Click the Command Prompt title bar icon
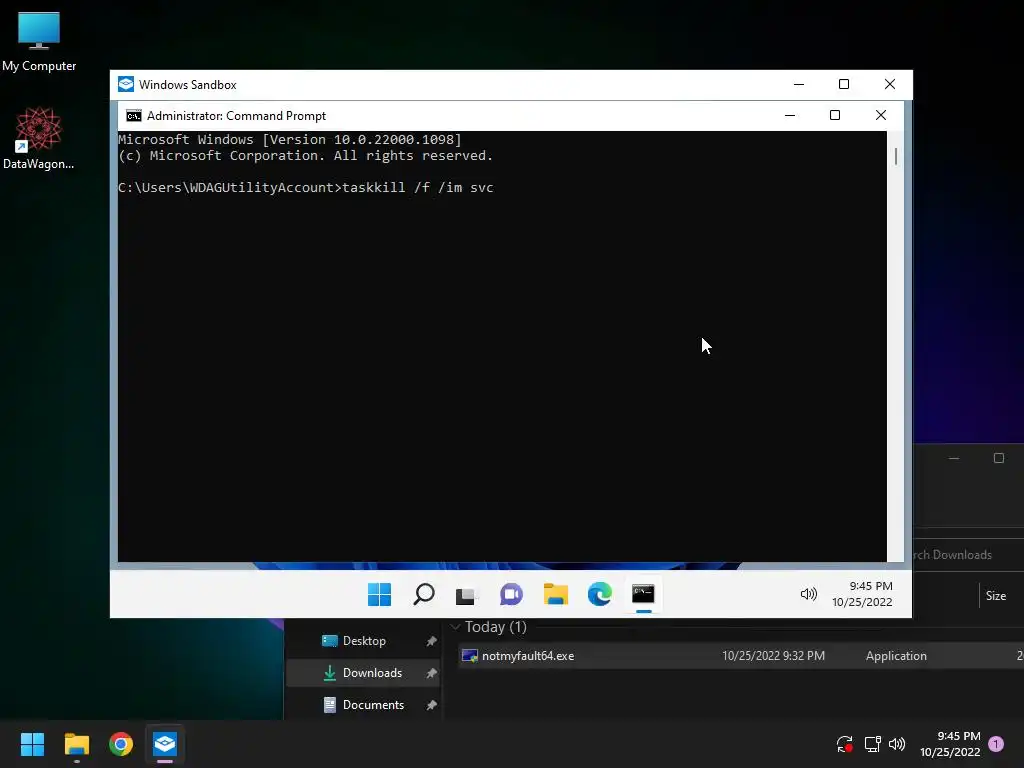1024x768 pixels. point(134,116)
